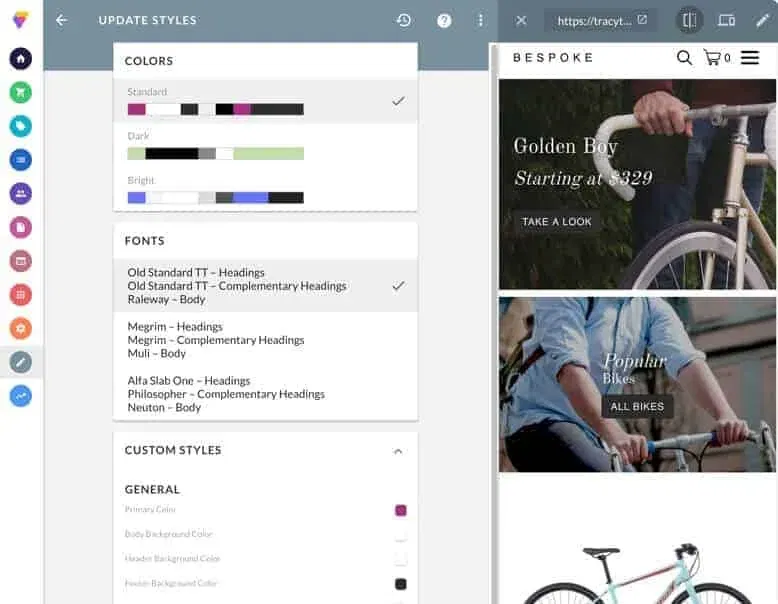Open the home dashboard sidebar icon
778x604 pixels.
21,58
